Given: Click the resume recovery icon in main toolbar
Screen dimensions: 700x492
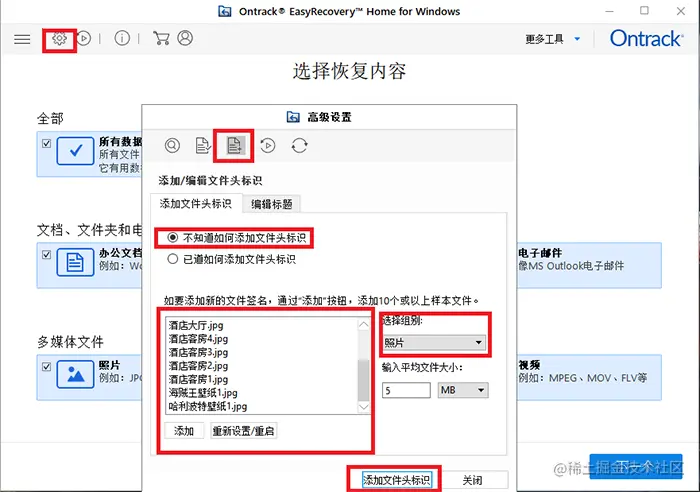Looking at the screenshot, I should click(x=84, y=39).
